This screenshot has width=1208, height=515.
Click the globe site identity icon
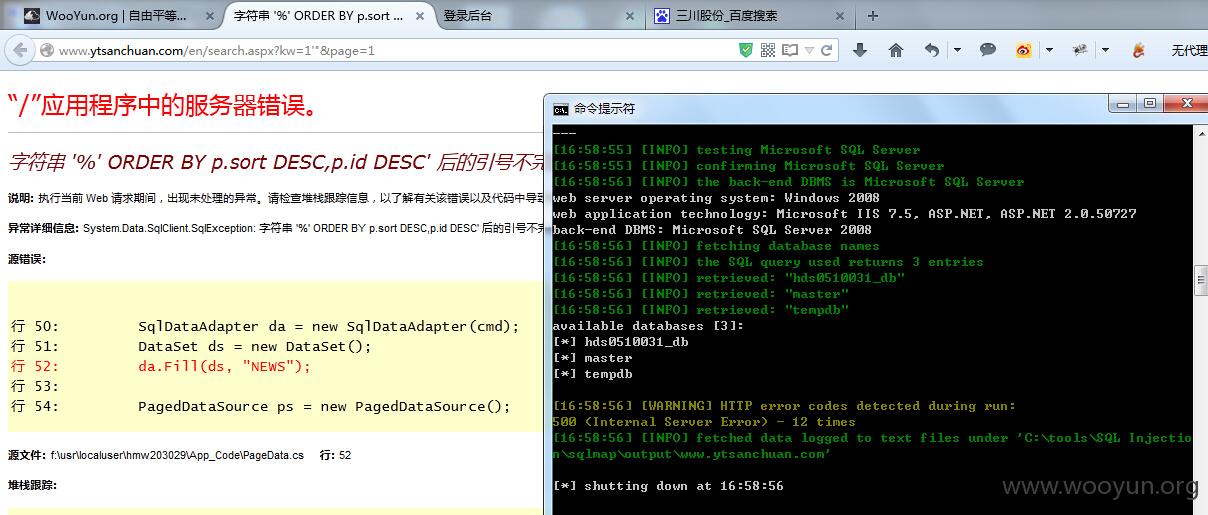[46, 50]
